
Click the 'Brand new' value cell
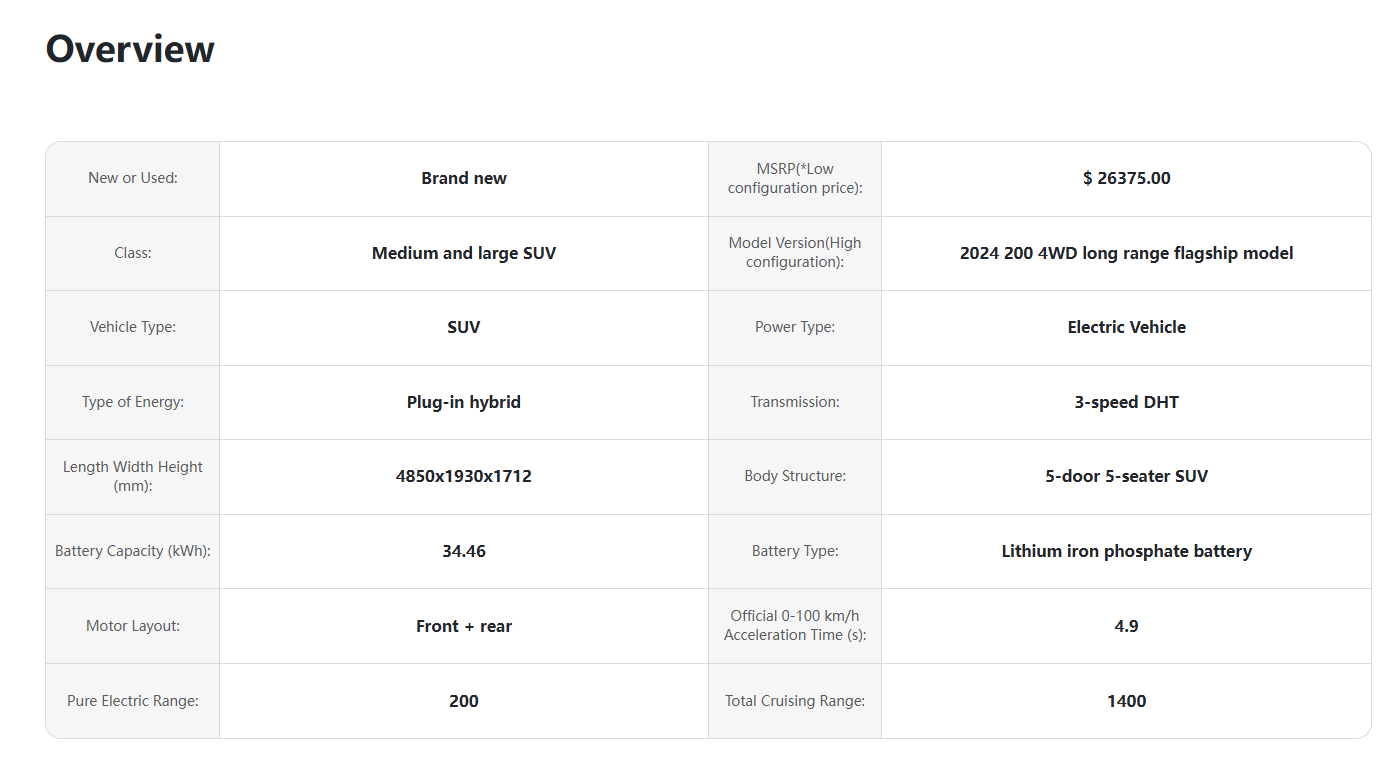click(x=464, y=178)
